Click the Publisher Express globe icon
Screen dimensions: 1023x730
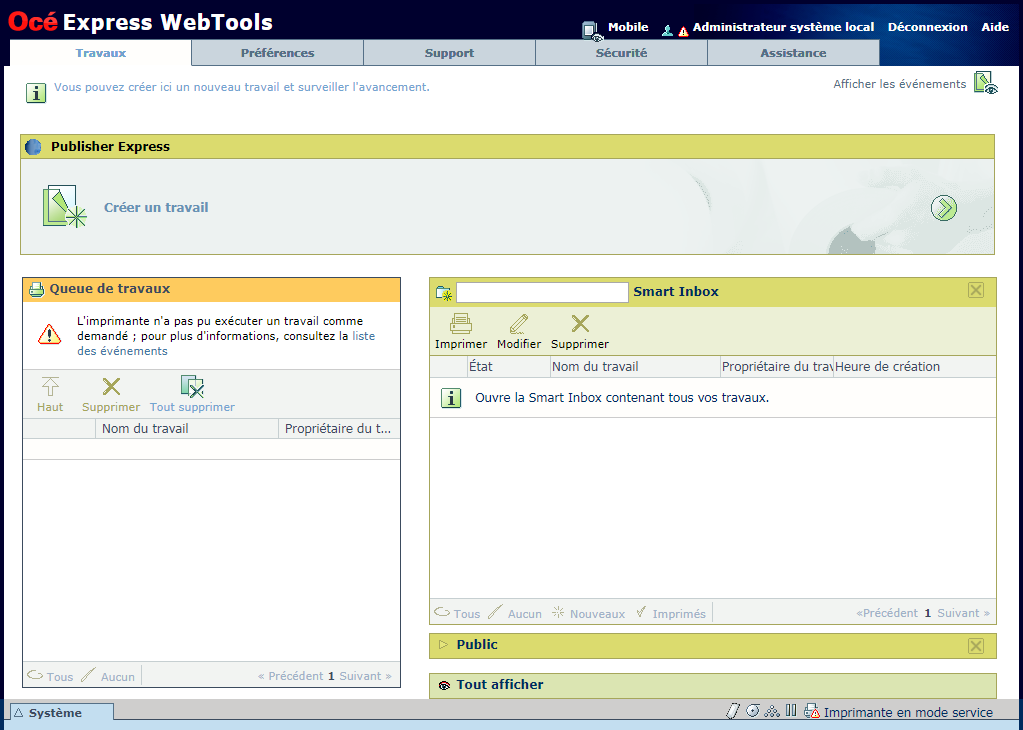33,147
